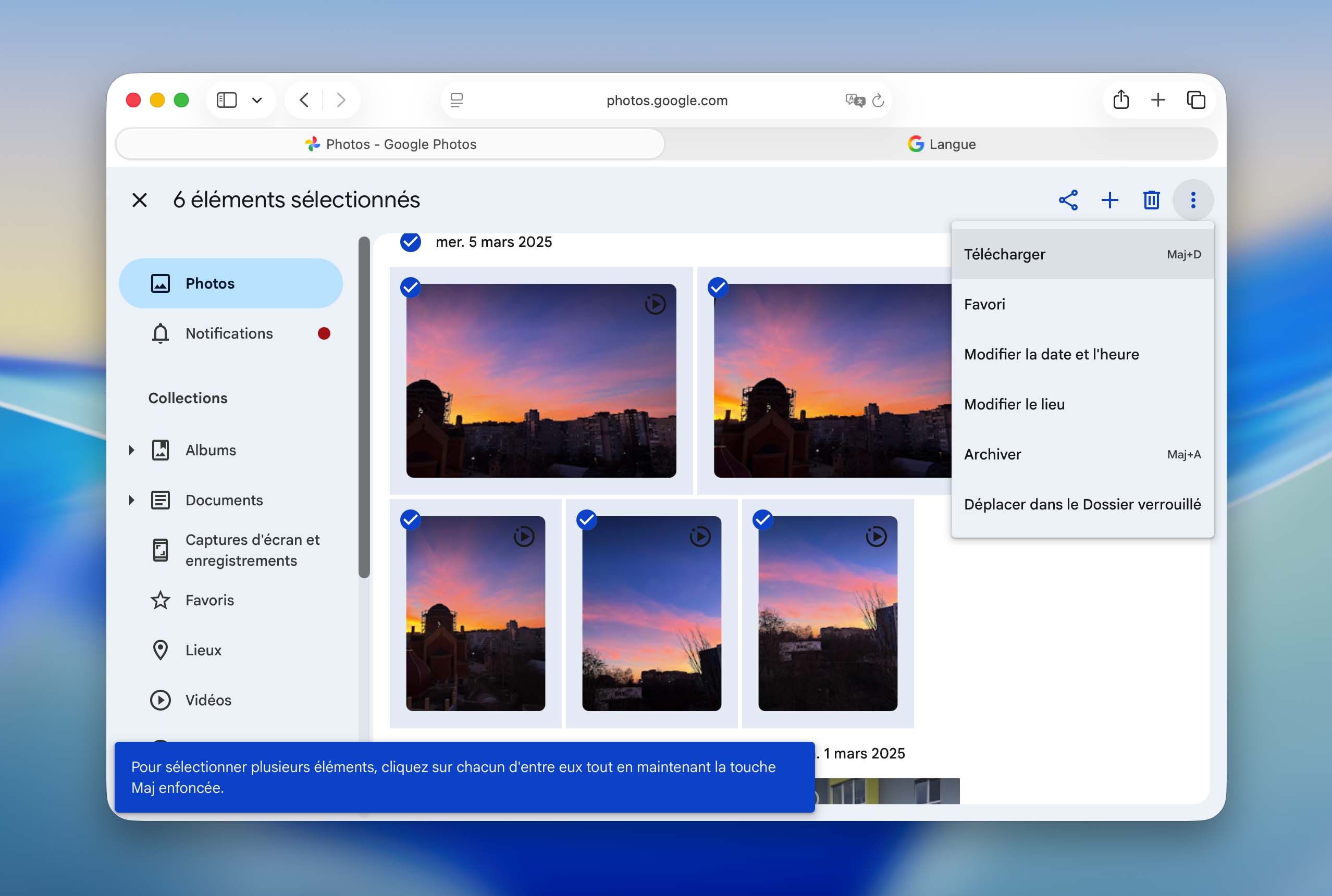Click Safari sidebar toggle icon
This screenshot has height=896, width=1332.
(226, 101)
